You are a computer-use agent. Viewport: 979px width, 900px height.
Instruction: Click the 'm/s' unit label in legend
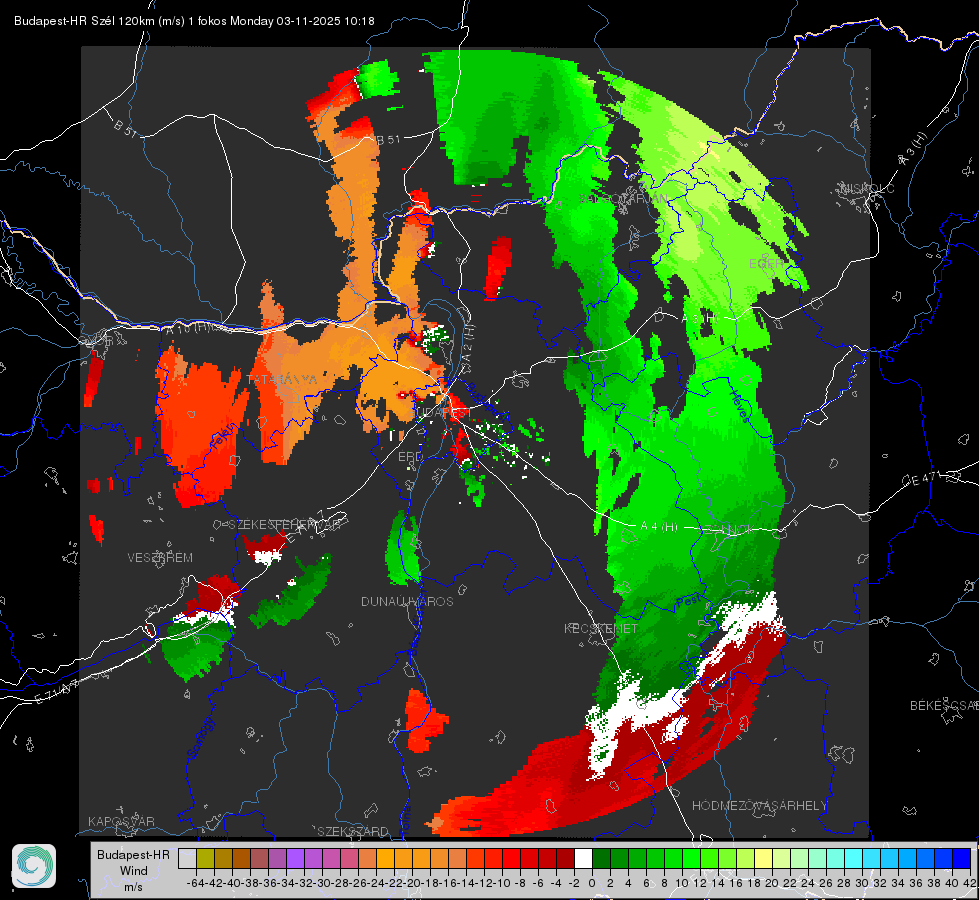(133, 887)
